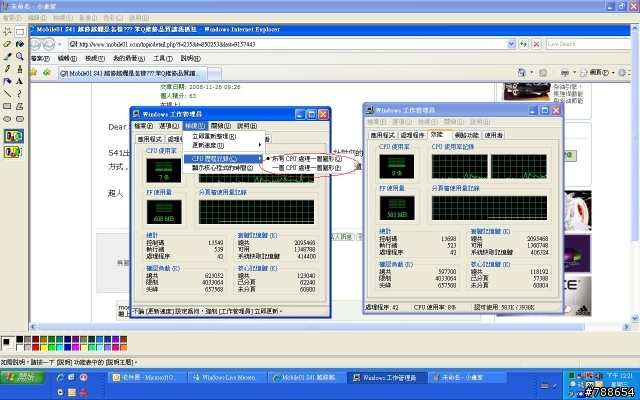Screen dimensions: 640x400
Task: Switch to Mobile01 S41 IE taskbar button
Action: coord(307,378)
